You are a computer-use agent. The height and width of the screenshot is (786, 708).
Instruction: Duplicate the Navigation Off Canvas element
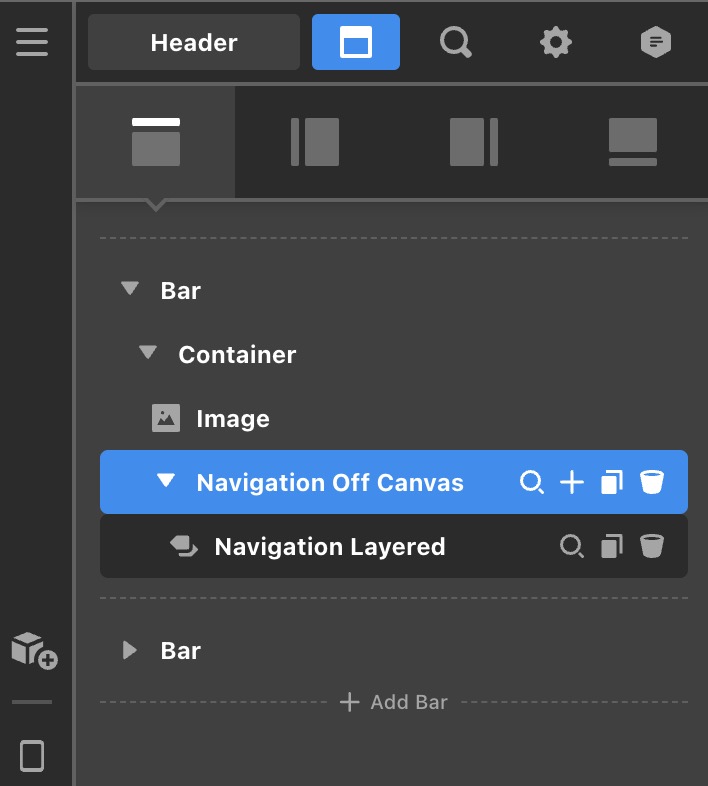click(612, 483)
